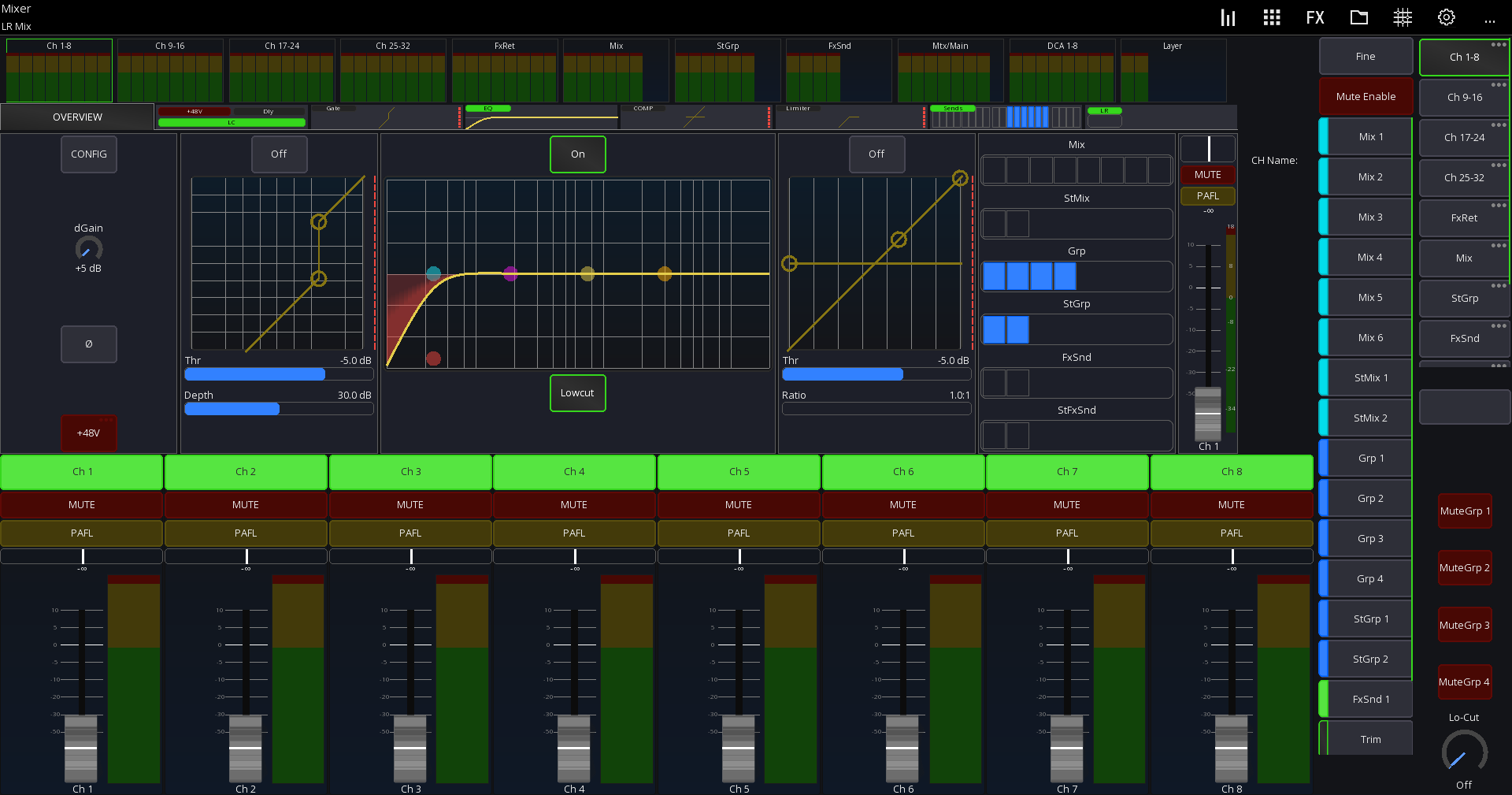Toggle the Mute Enable button
Image resolution: width=1512 pixels, height=795 pixels.
1366,97
